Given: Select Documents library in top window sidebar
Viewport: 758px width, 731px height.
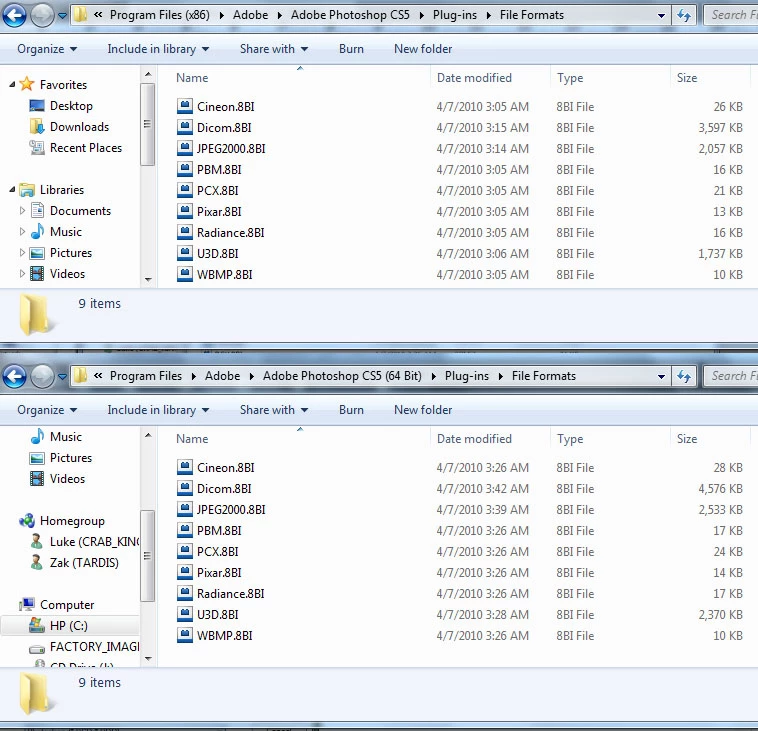Looking at the screenshot, I should pos(71,211).
